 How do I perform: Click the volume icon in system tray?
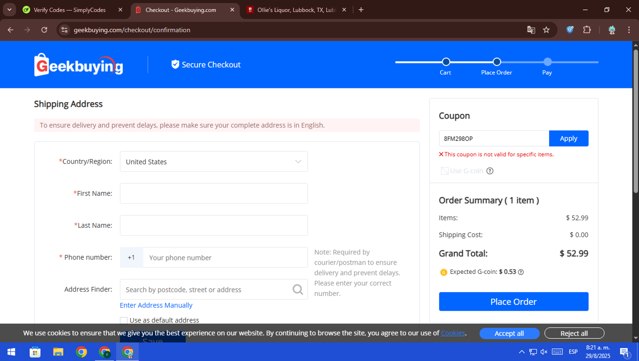[544, 352]
